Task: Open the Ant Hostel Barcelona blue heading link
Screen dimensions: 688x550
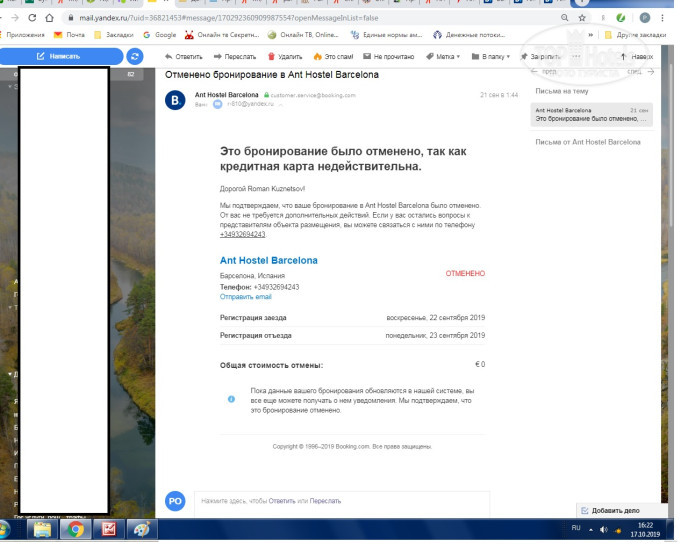Action: click(269, 260)
